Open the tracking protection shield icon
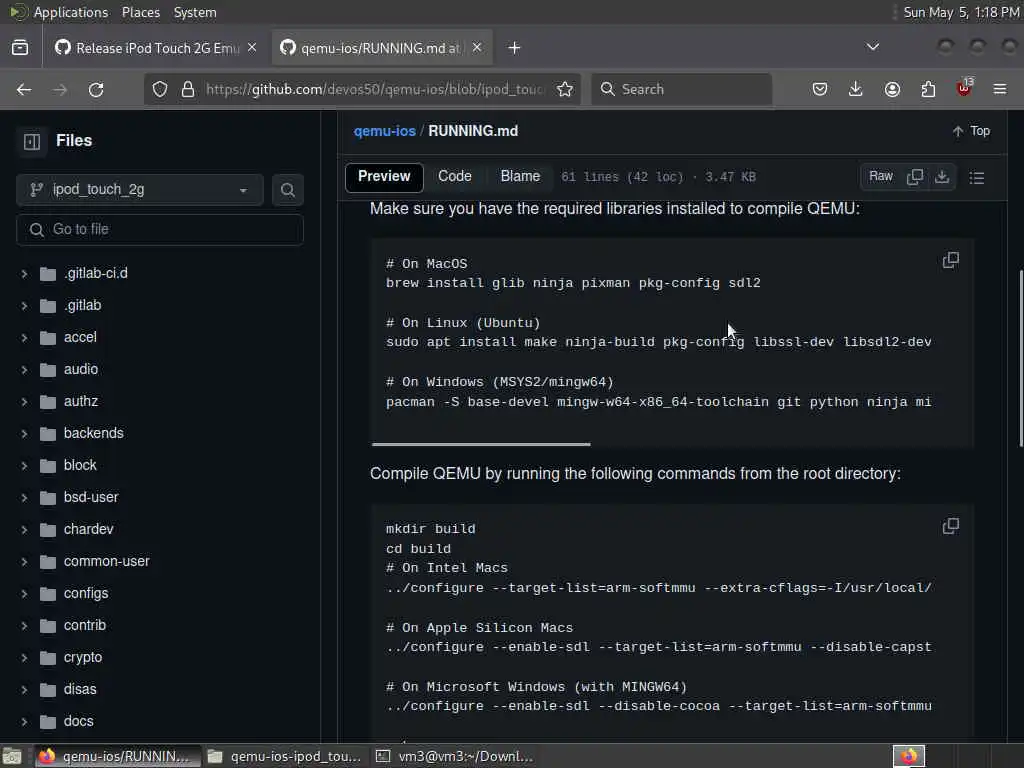 (160, 89)
